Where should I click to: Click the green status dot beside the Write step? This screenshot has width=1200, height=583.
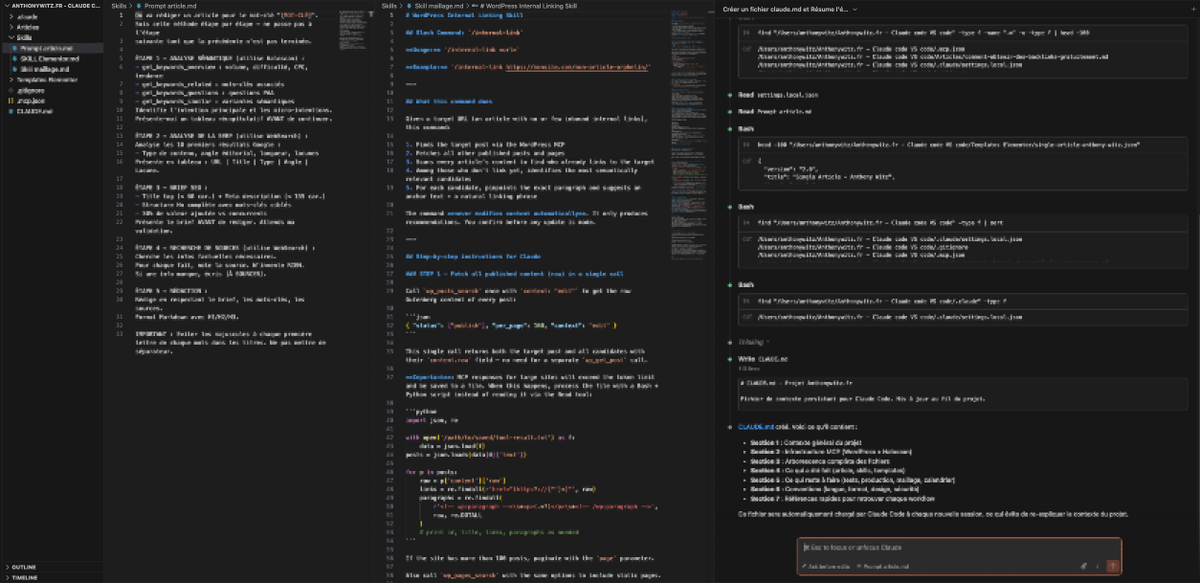731,357
